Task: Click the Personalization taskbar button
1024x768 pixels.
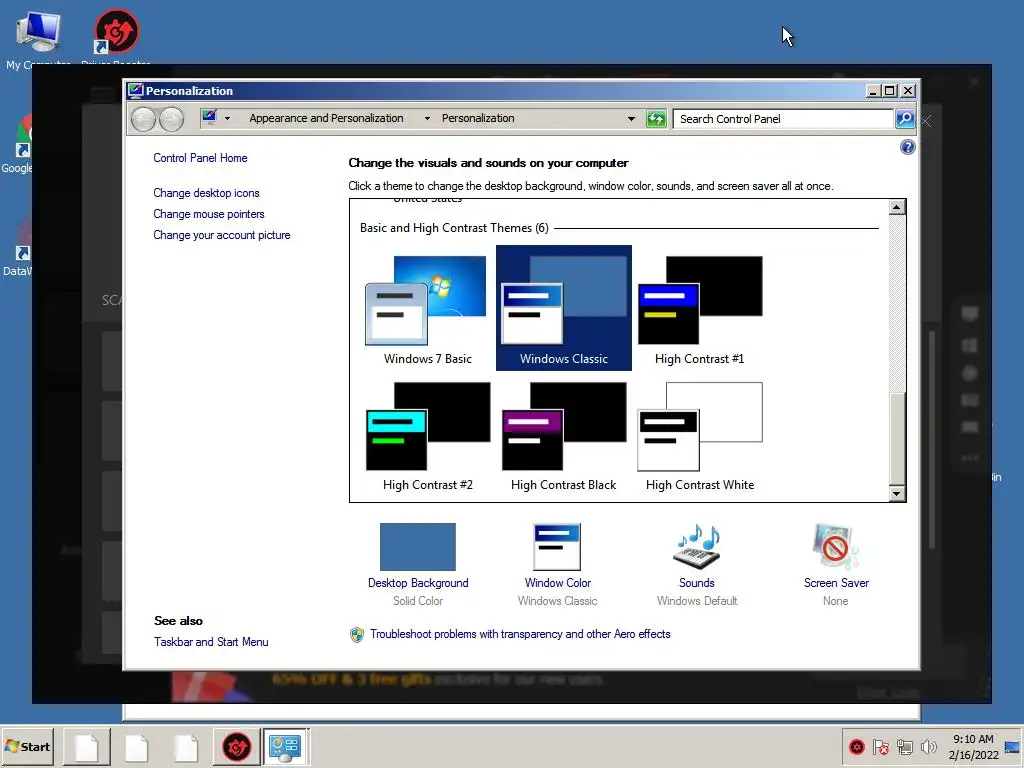Action: pos(285,746)
